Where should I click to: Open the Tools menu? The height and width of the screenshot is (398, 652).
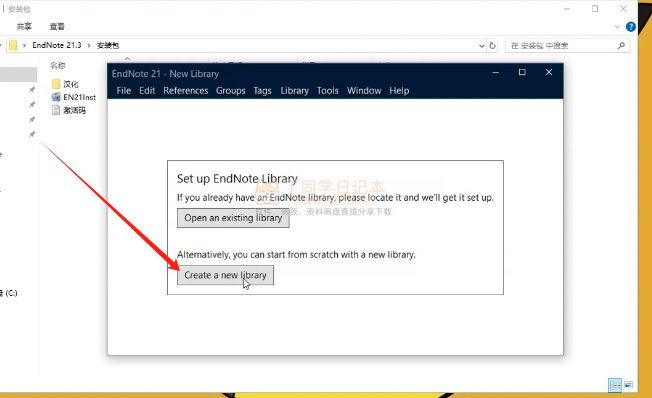[x=328, y=91]
